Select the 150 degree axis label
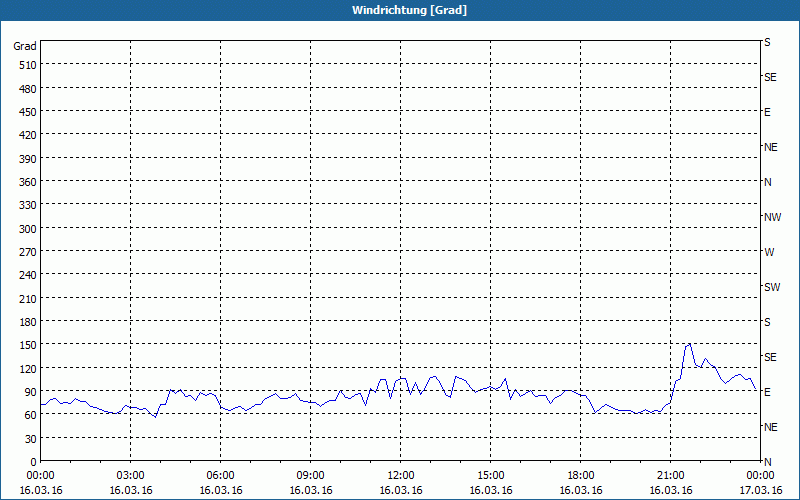Screen dimensions: 800x500 [28, 345]
